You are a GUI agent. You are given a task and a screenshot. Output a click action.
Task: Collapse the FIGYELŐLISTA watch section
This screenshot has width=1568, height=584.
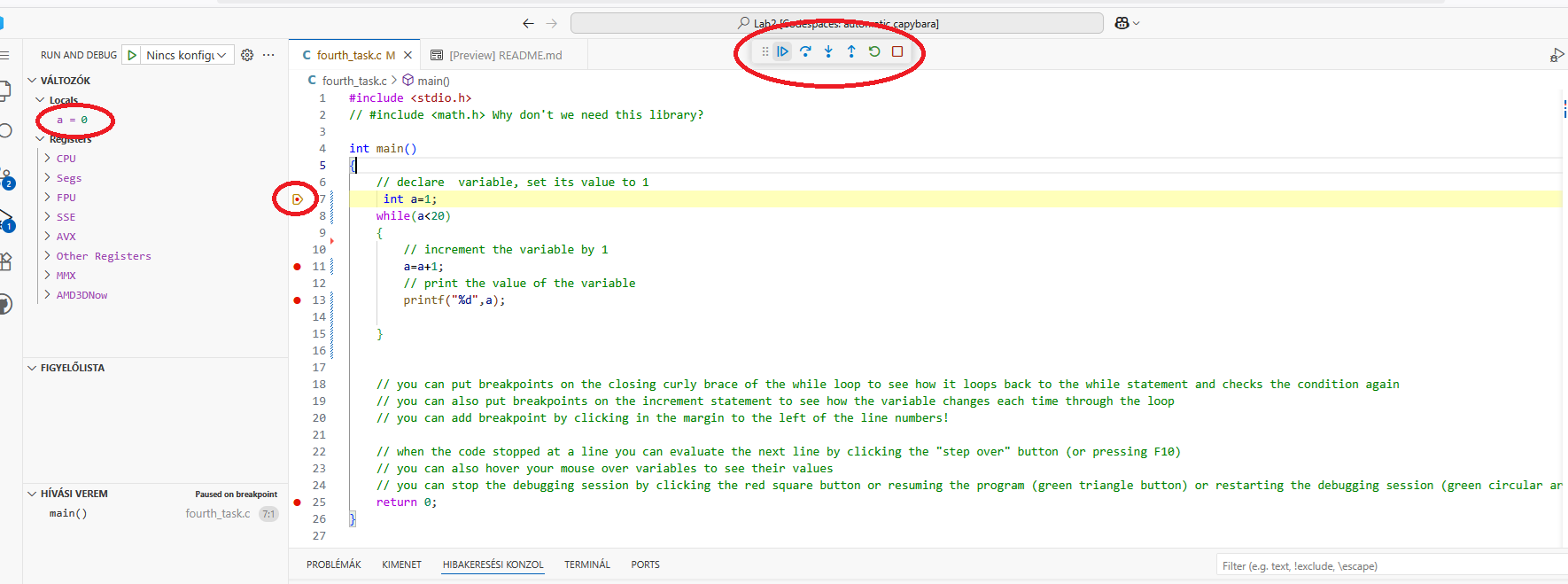[72, 368]
